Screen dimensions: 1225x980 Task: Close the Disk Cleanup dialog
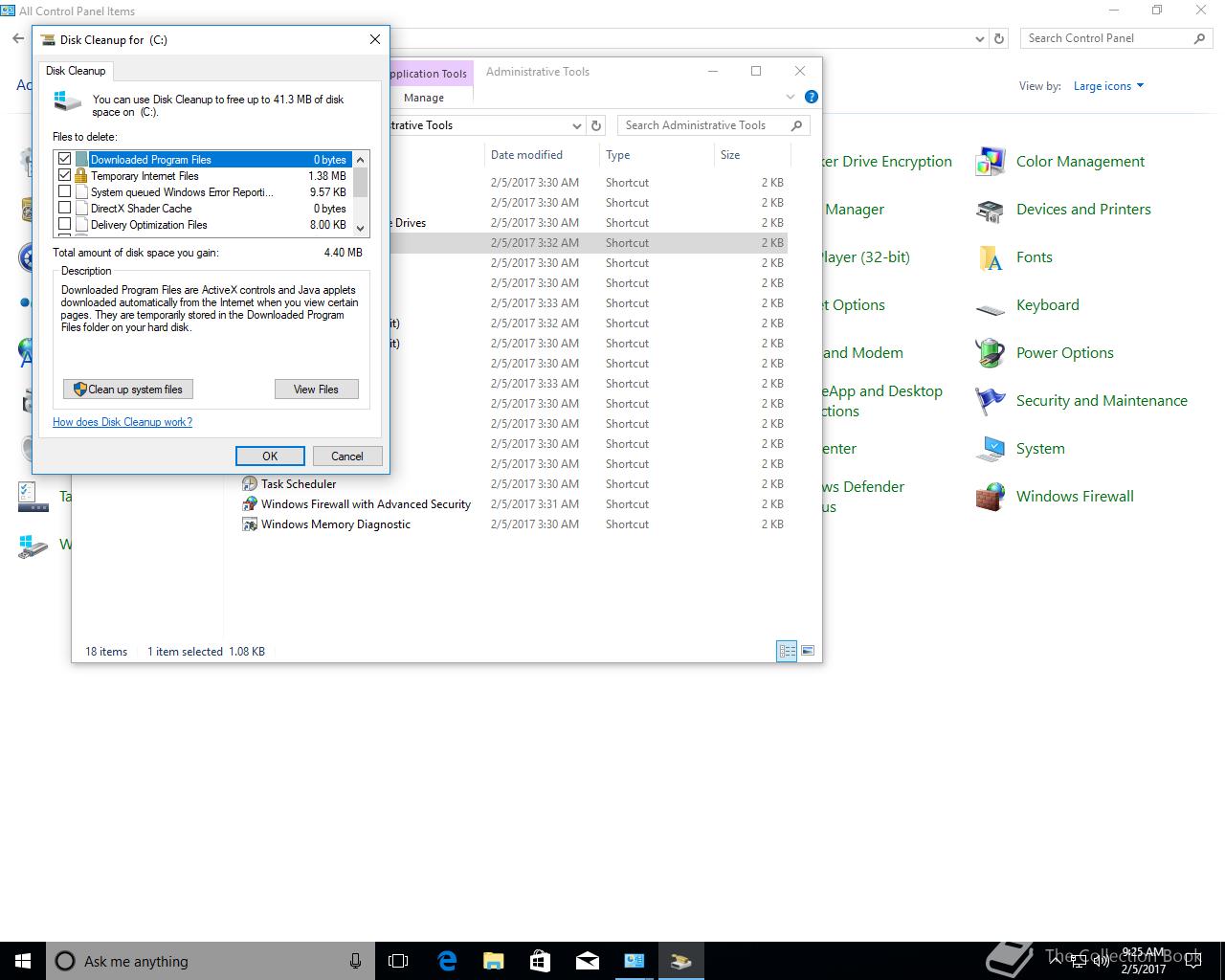[375, 39]
